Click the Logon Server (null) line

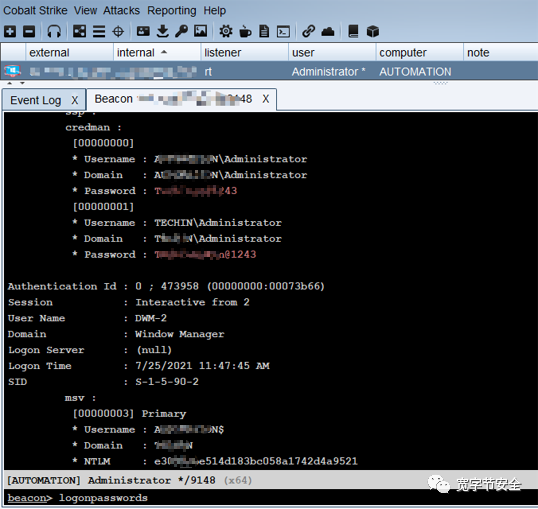(90, 350)
